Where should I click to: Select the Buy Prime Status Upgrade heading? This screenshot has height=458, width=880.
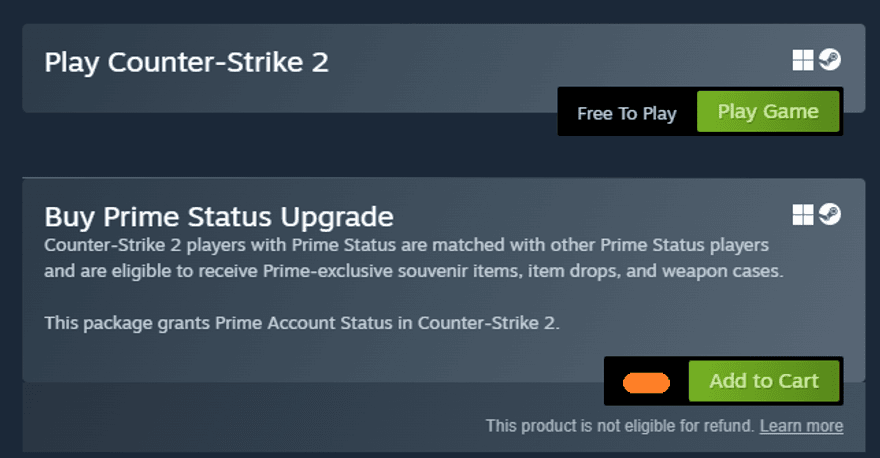tap(219, 217)
